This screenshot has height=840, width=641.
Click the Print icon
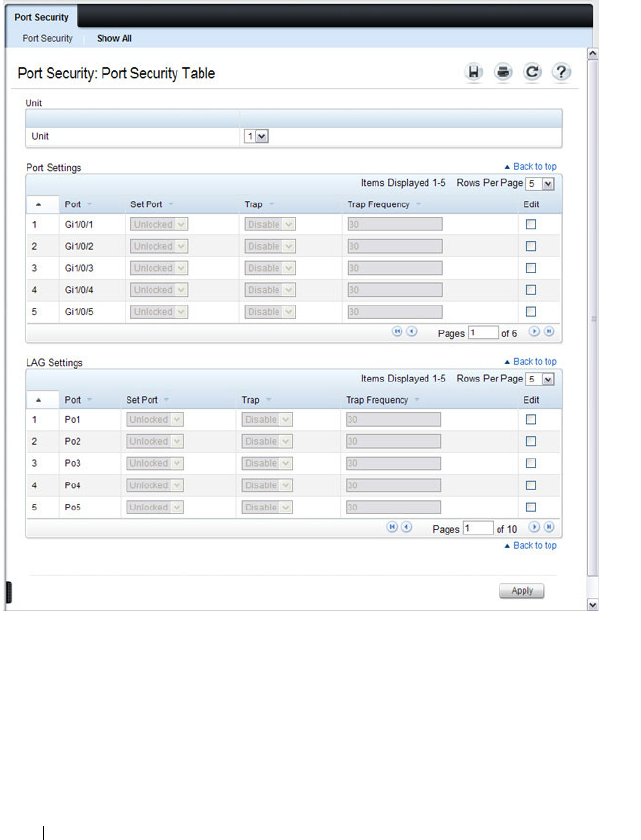(x=503, y=72)
